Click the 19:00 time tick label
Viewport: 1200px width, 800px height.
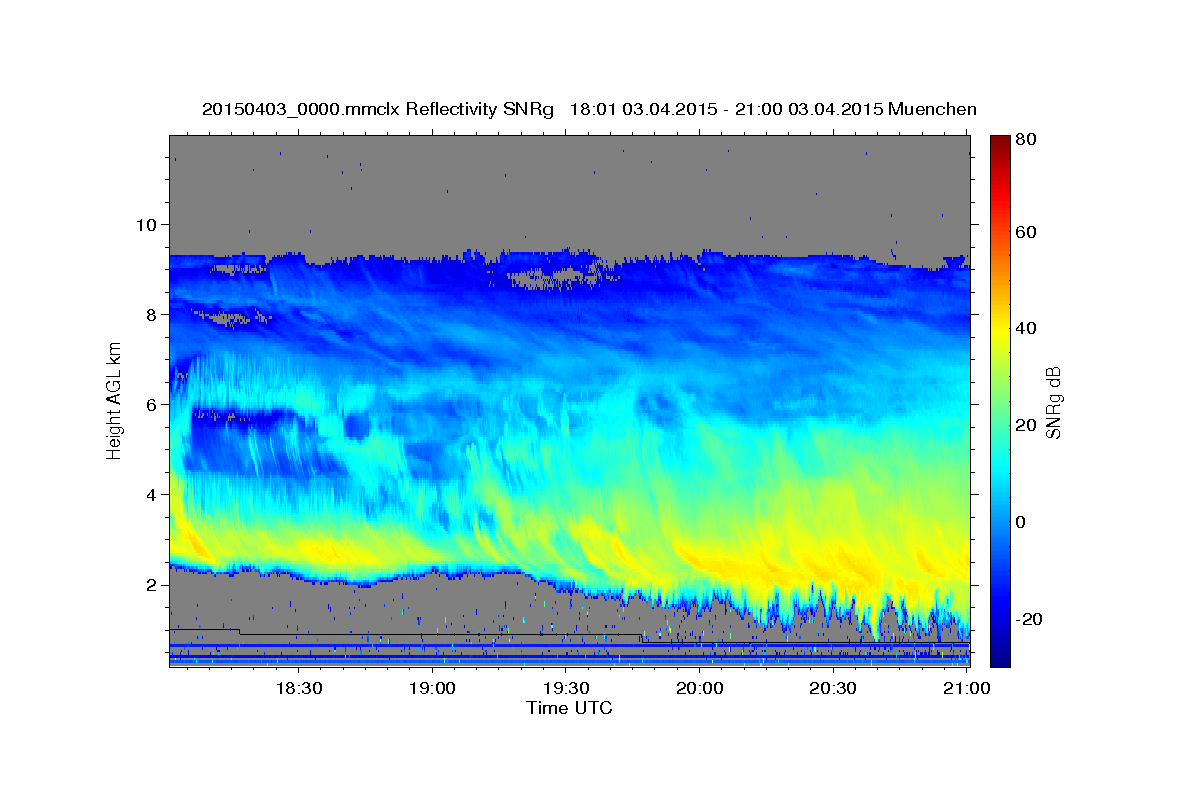[x=432, y=689]
